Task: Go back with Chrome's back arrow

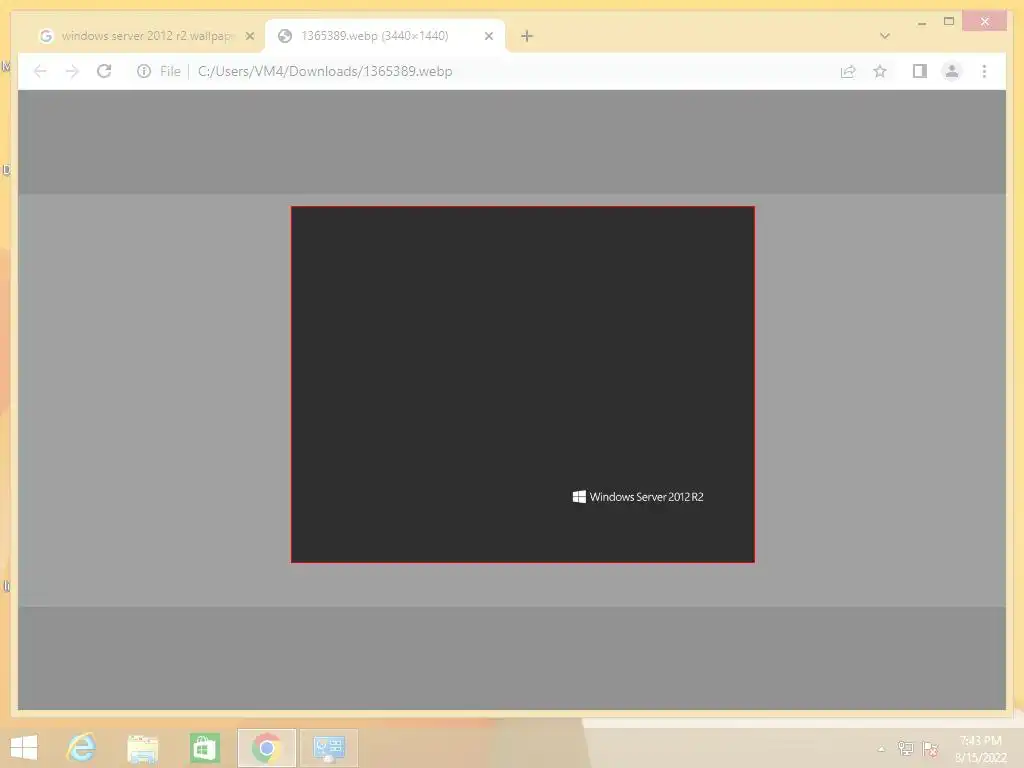Action: pyautogui.click(x=40, y=71)
